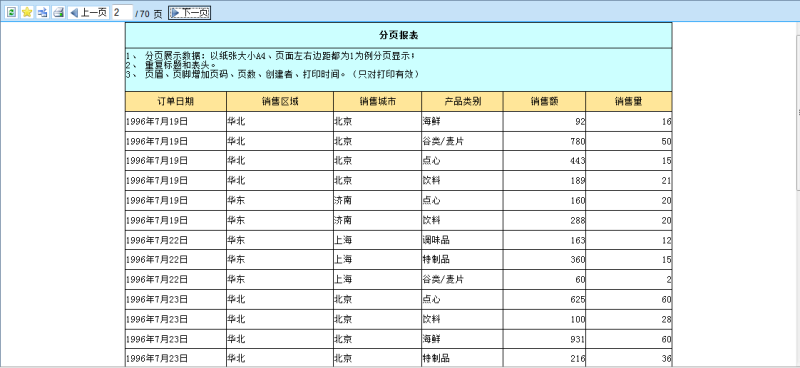Go to previous page with 上一页
This screenshot has width=800, height=368.
coord(88,13)
